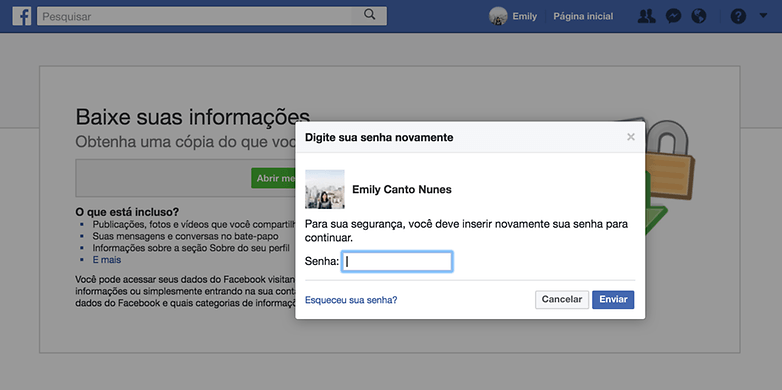Viewport: 782px width, 390px height.
Task: Click the Enviar button
Action: (x=613, y=300)
